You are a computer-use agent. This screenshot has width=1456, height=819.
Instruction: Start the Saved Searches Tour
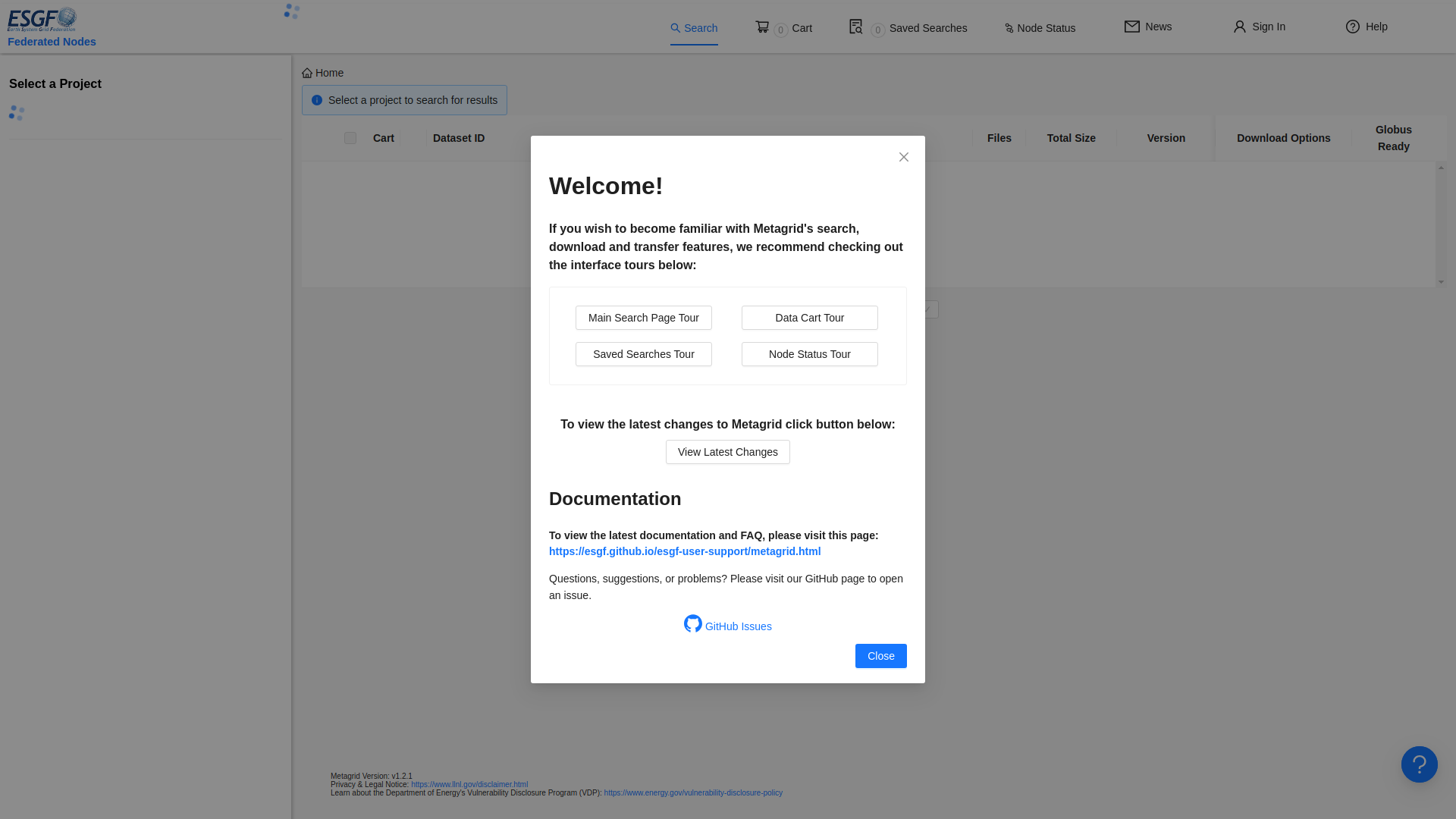(644, 354)
